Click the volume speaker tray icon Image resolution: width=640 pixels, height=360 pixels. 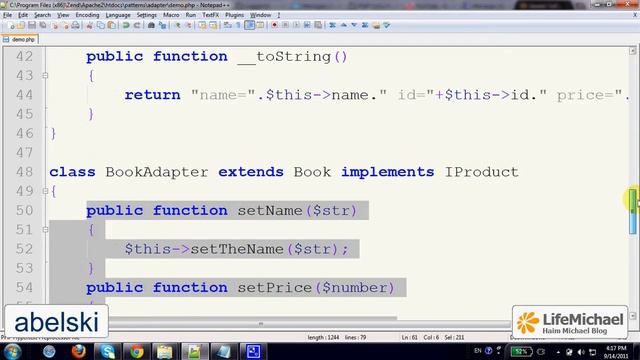(x=581, y=352)
